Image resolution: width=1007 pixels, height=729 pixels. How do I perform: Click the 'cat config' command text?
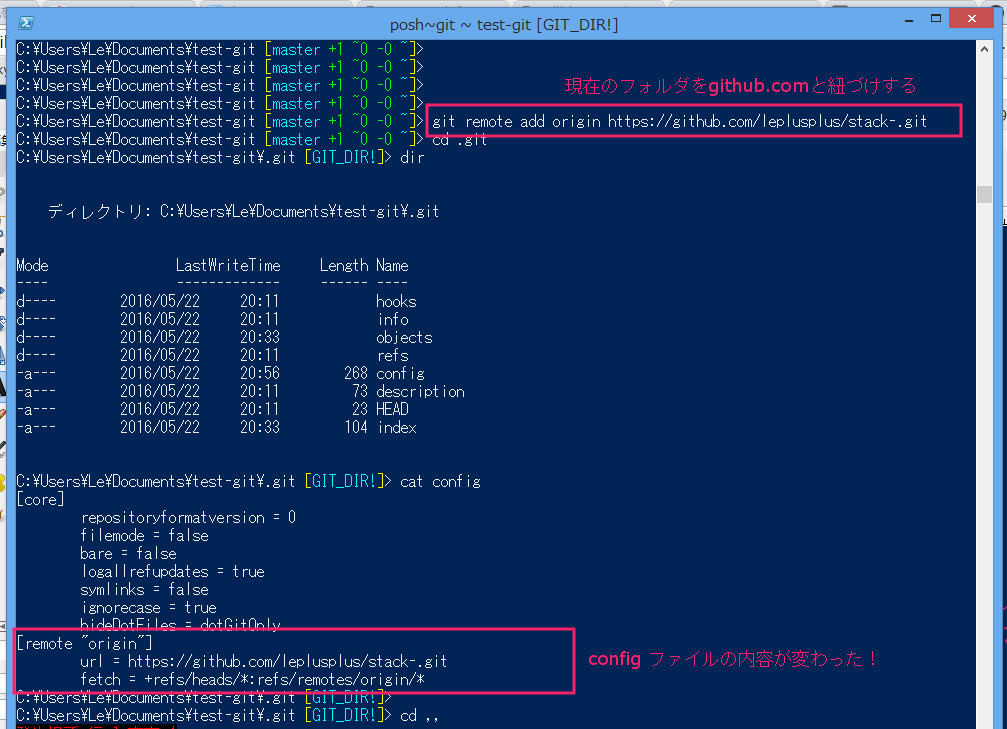coord(440,481)
